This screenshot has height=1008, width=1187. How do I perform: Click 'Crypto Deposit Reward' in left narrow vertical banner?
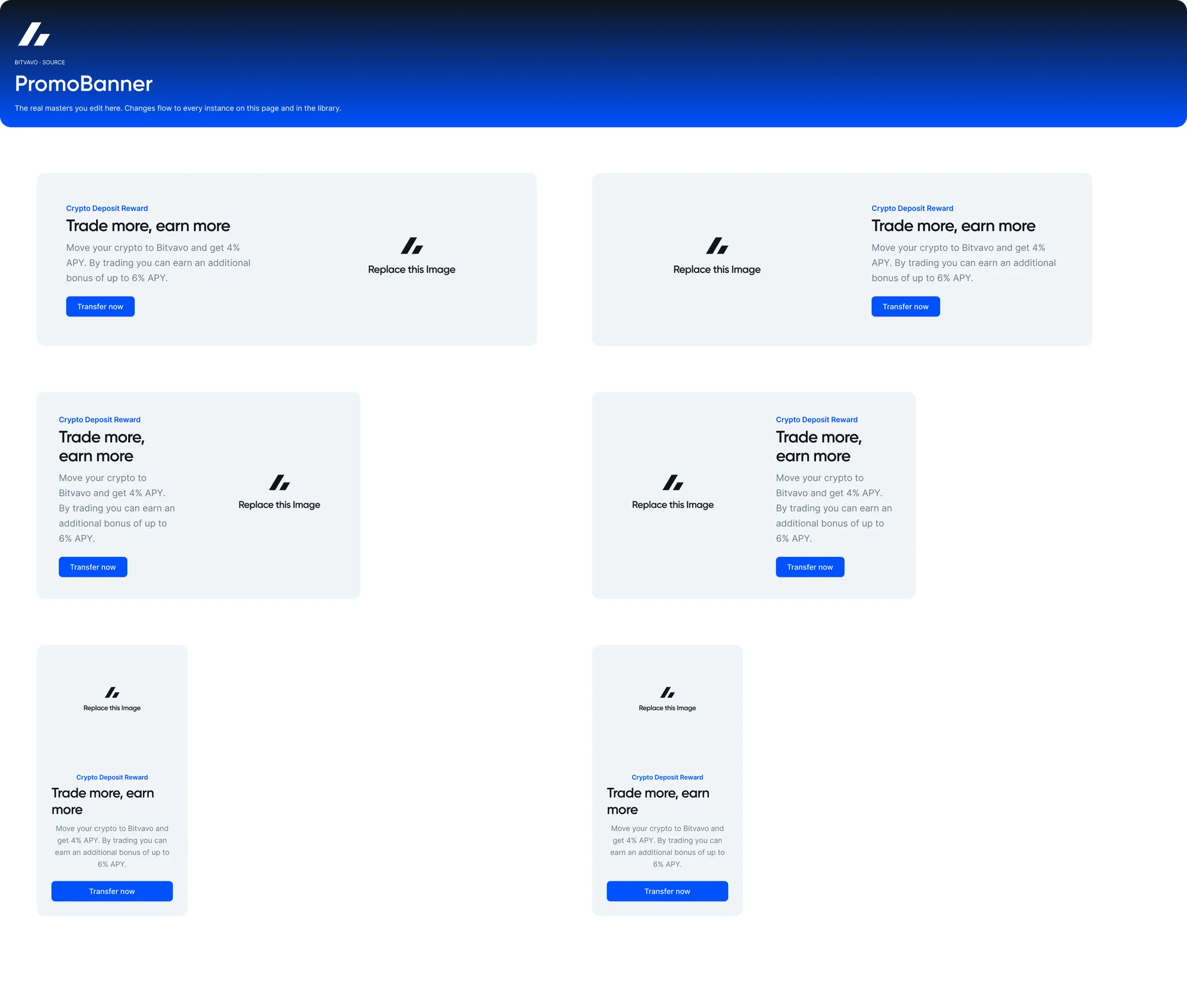(x=112, y=777)
